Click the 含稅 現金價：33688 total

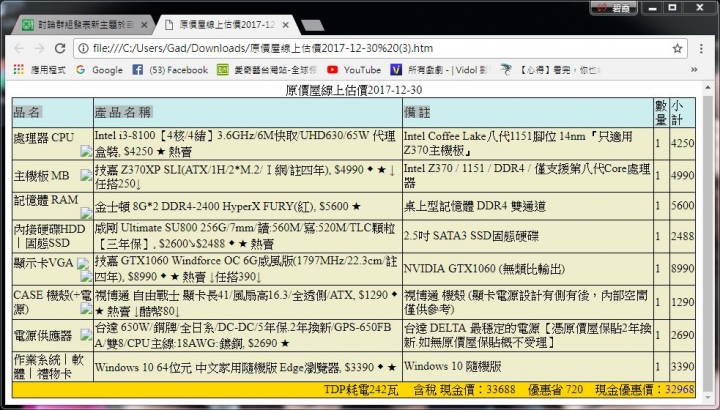pyautogui.click(x=464, y=390)
